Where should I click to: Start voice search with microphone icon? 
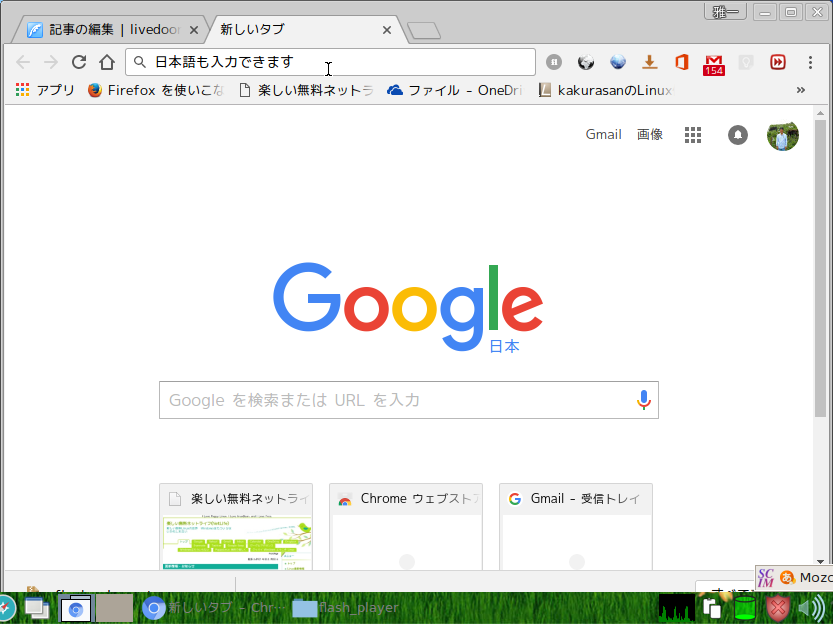[x=643, y=400]
